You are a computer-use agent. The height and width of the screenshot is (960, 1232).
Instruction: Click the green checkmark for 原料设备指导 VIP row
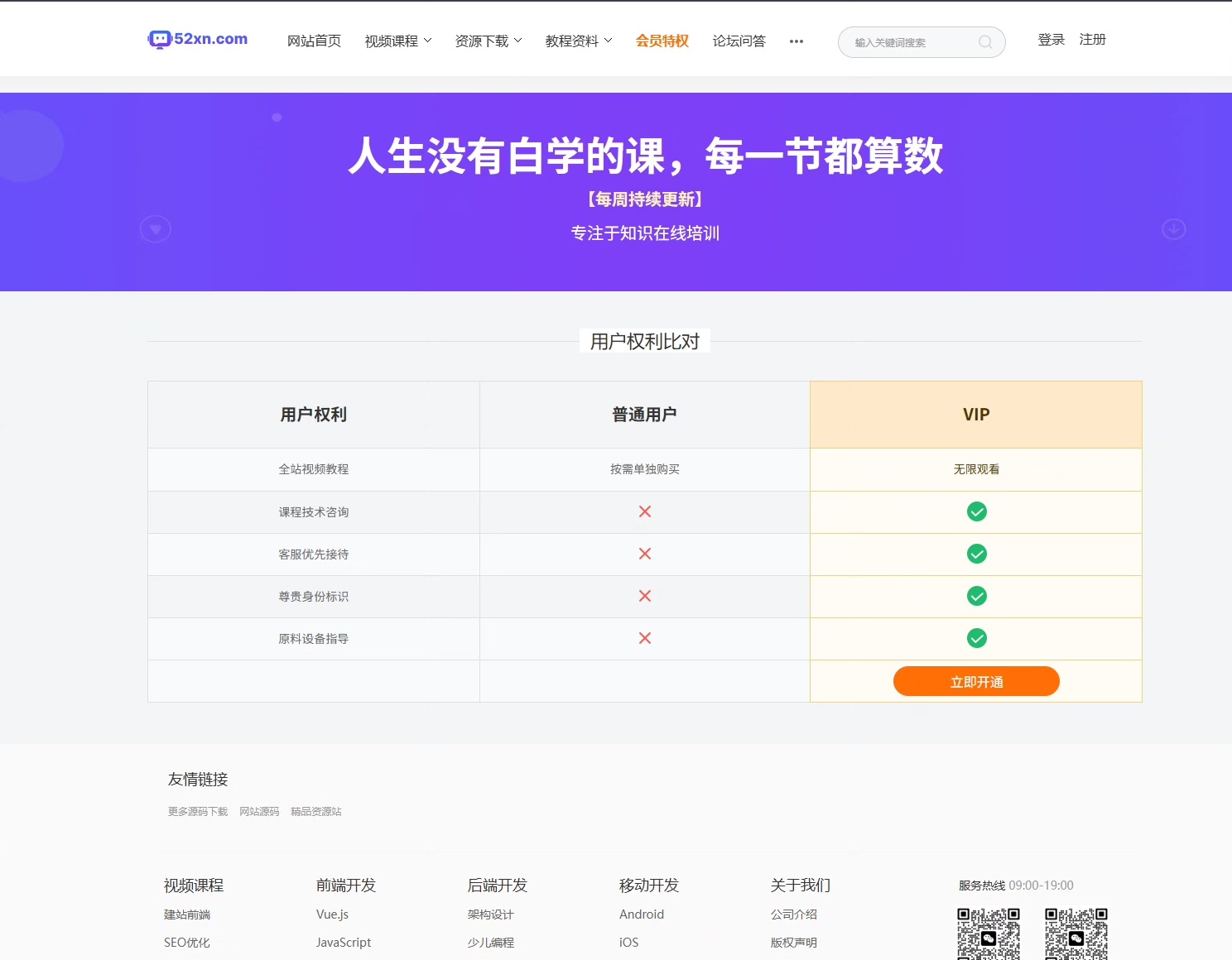pyautogui.click(x=976, y=638)
